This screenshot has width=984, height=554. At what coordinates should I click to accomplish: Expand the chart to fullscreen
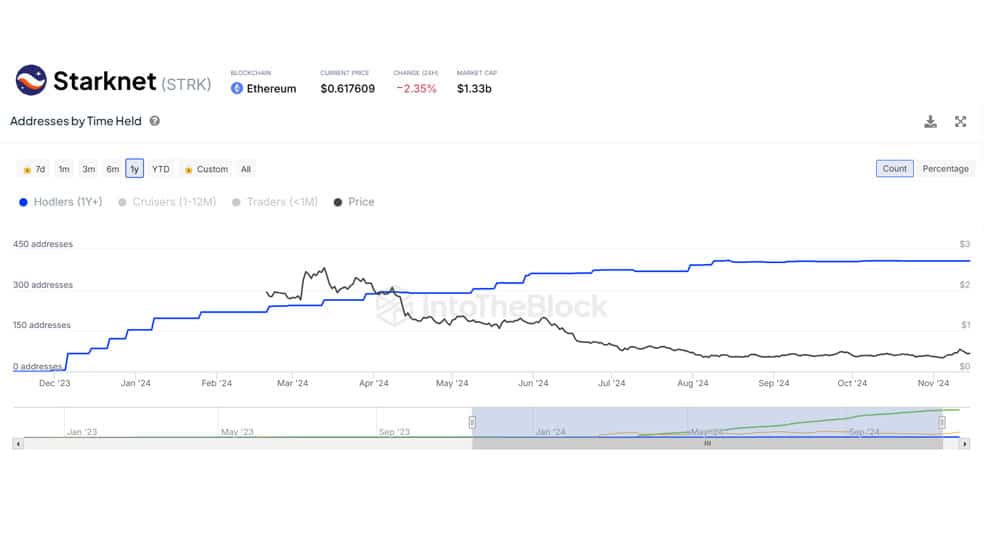coord(960,122)
